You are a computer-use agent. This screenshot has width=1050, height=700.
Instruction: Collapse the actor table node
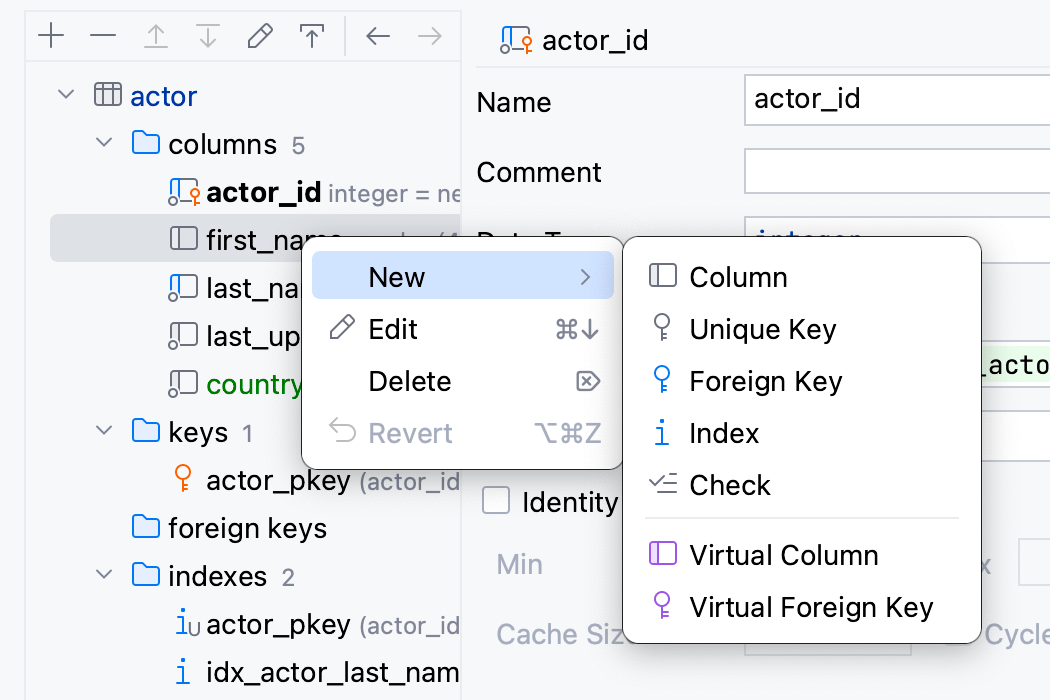(x=65, y=94)
